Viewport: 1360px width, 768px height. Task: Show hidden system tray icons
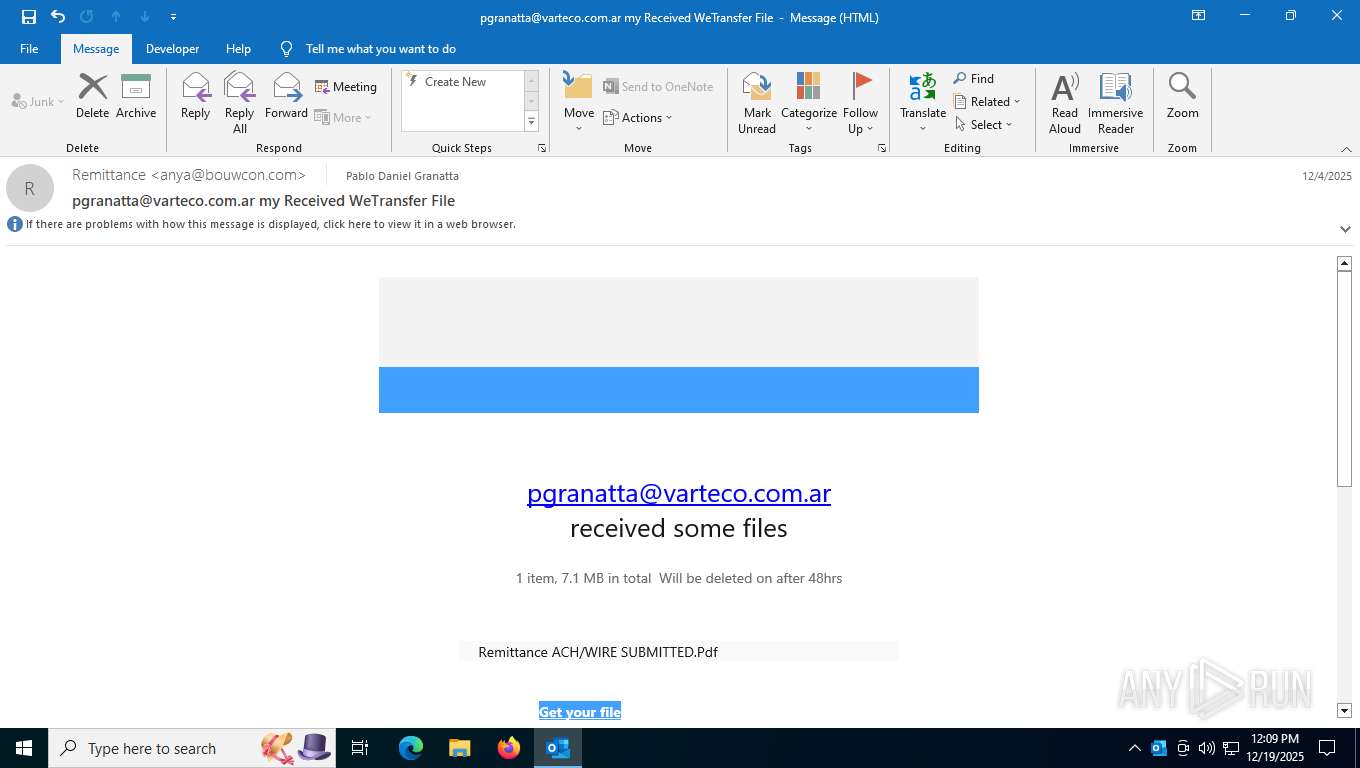[1134, 748]
